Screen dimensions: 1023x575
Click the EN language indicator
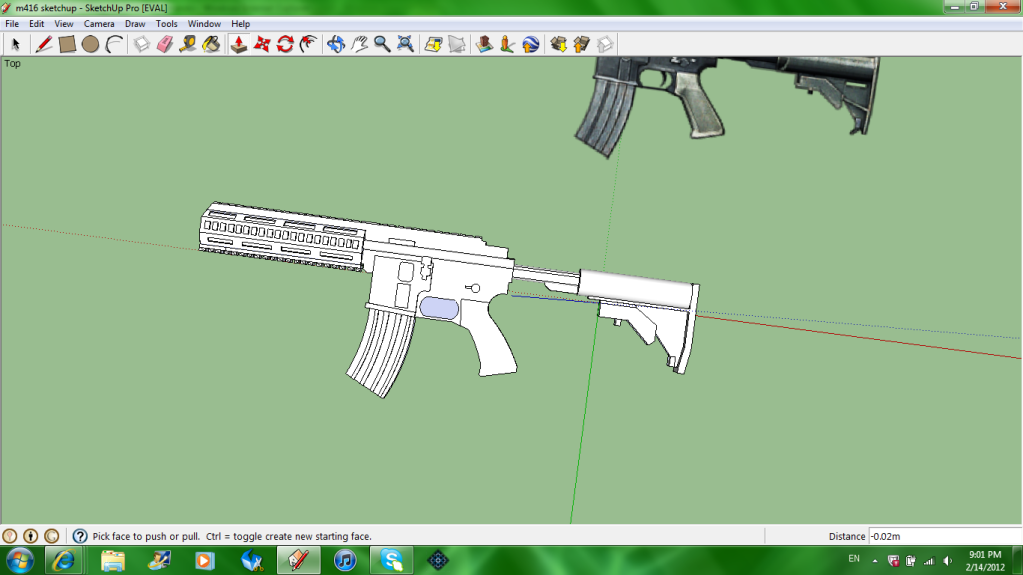point(853,559)
